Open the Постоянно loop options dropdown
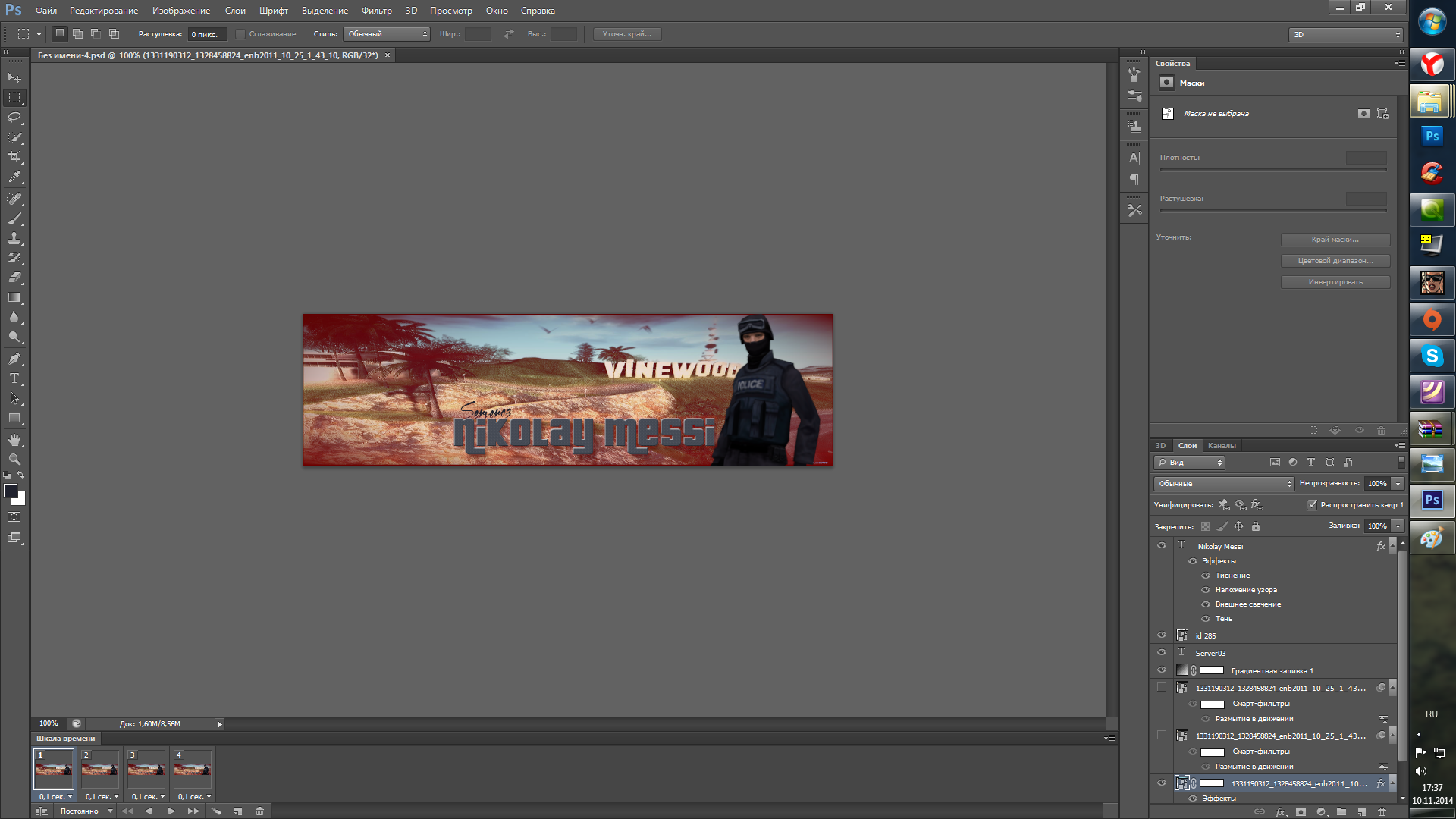This screenshot has height=819, width=1456. [86, 811]
